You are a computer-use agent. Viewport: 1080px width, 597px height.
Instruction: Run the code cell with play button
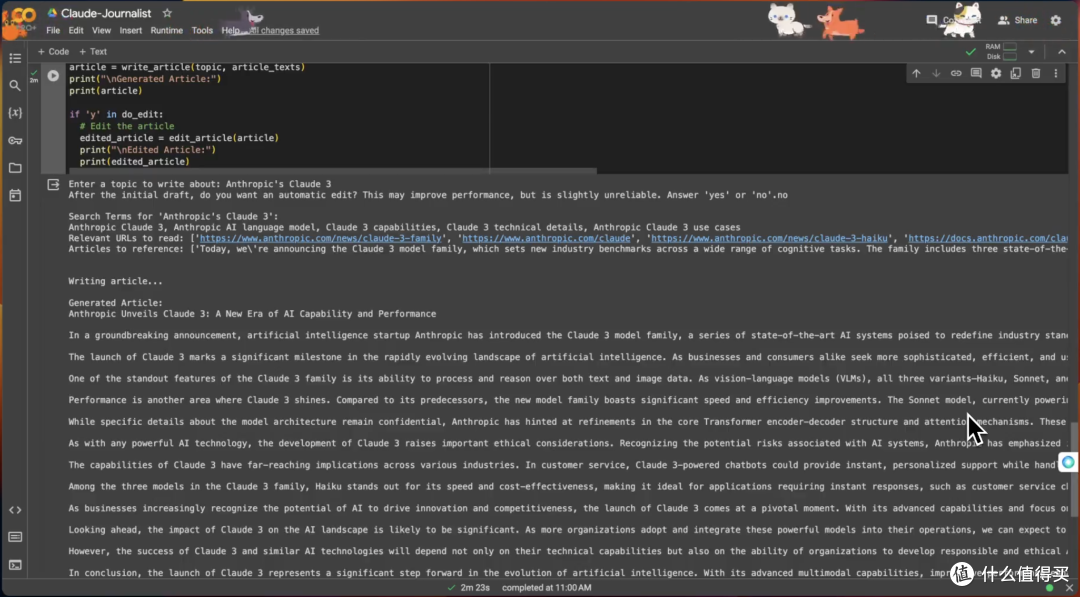53,76
